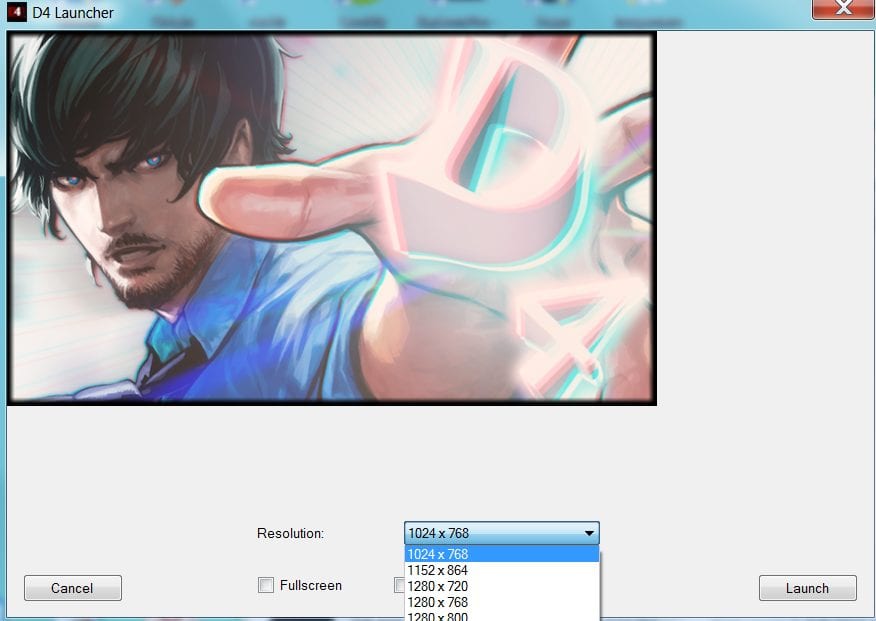Select 1152 x 864 from the resolution list
The height and width of the screenshot is (621, 876).
[x=437, y=570]
